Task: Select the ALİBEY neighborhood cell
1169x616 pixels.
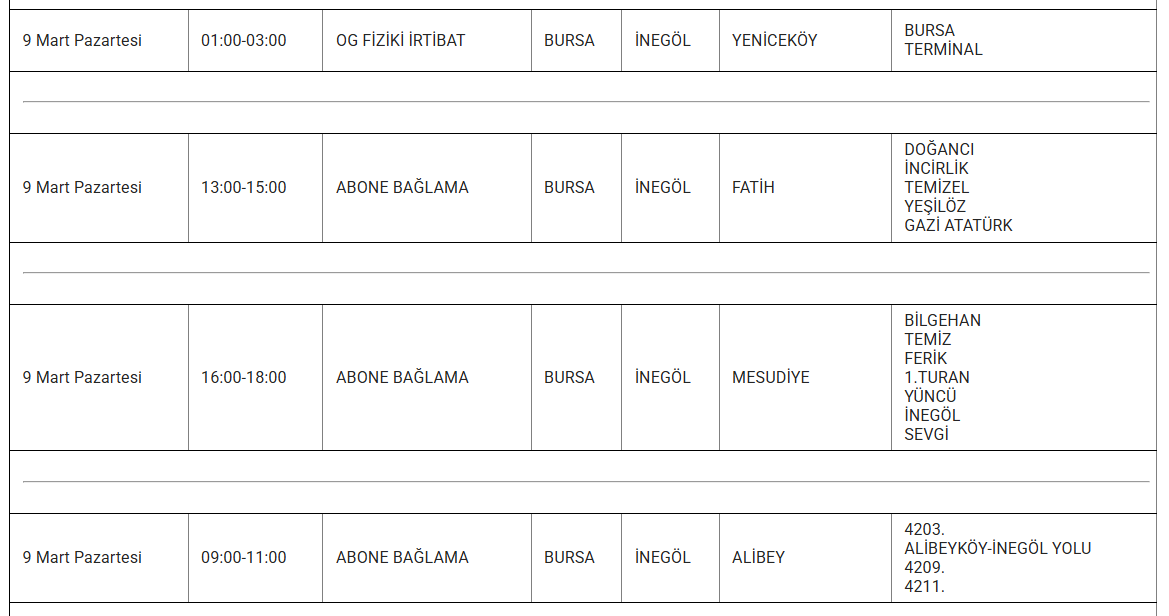Action: click(x=758, y=558)
